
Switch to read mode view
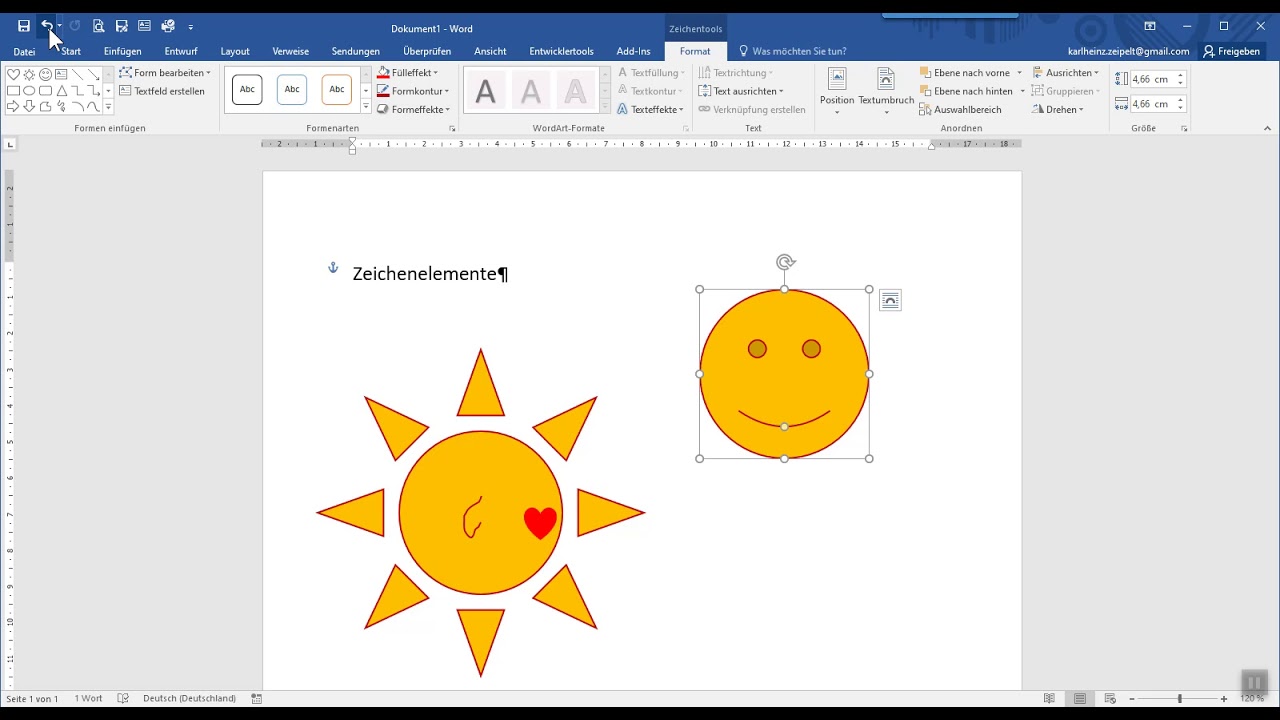(1049, 698)
